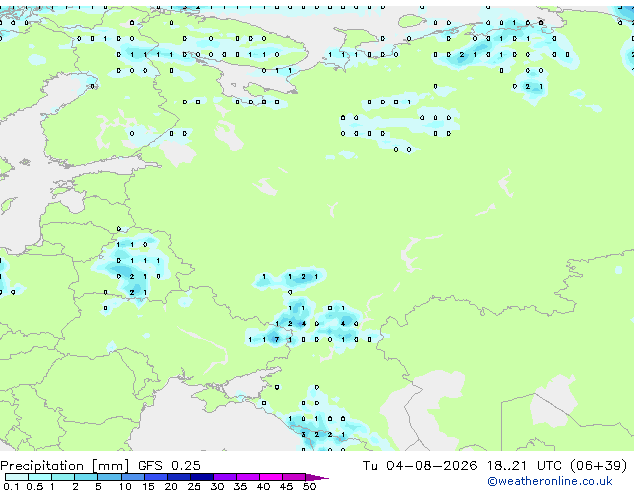Select the 2–5 mm legend color box
Image resolution: width=634 pixels, height=490 pixels.
pos(86,477)
